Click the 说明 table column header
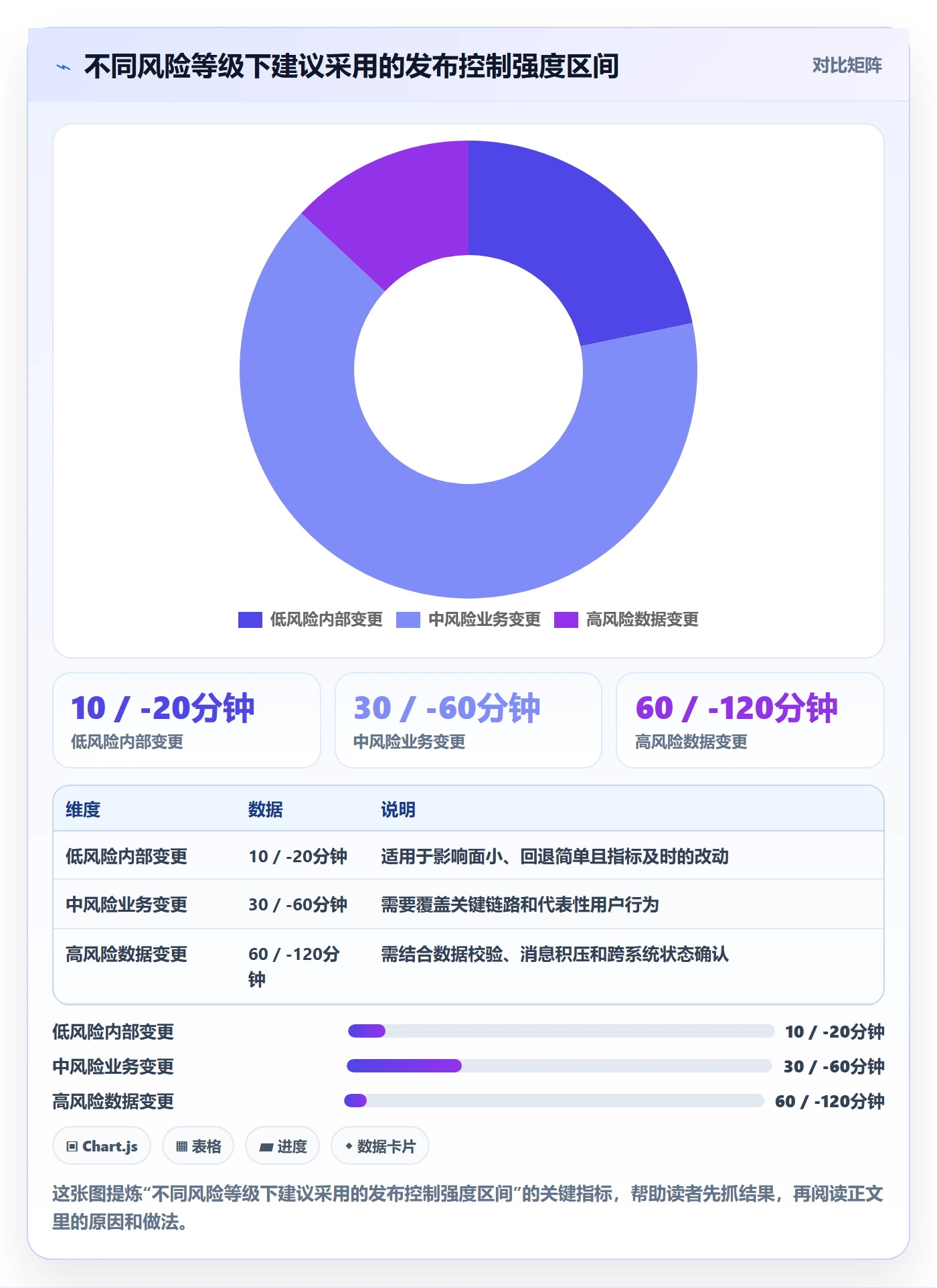 click(x=398, y=809)
